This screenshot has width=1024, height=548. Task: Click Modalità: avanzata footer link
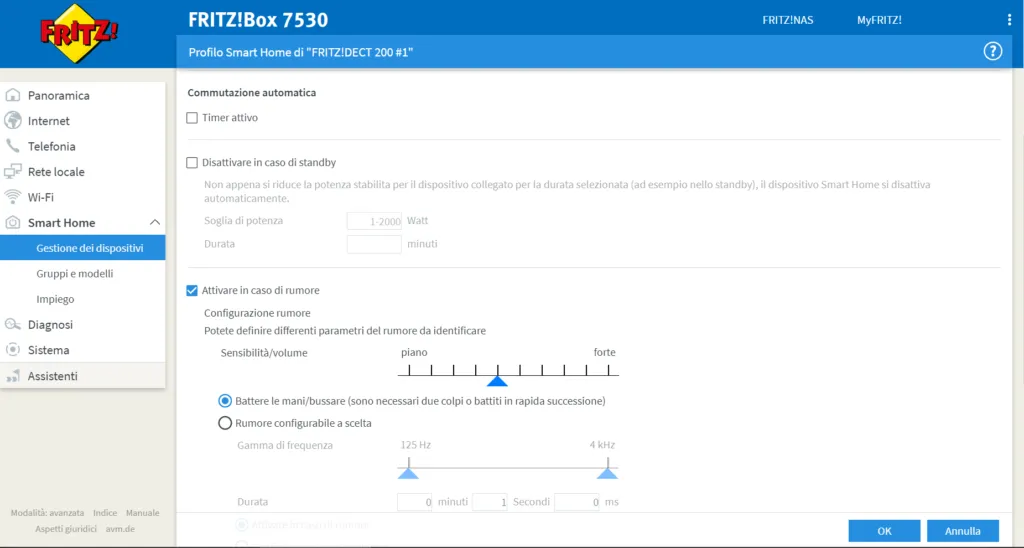47,513
